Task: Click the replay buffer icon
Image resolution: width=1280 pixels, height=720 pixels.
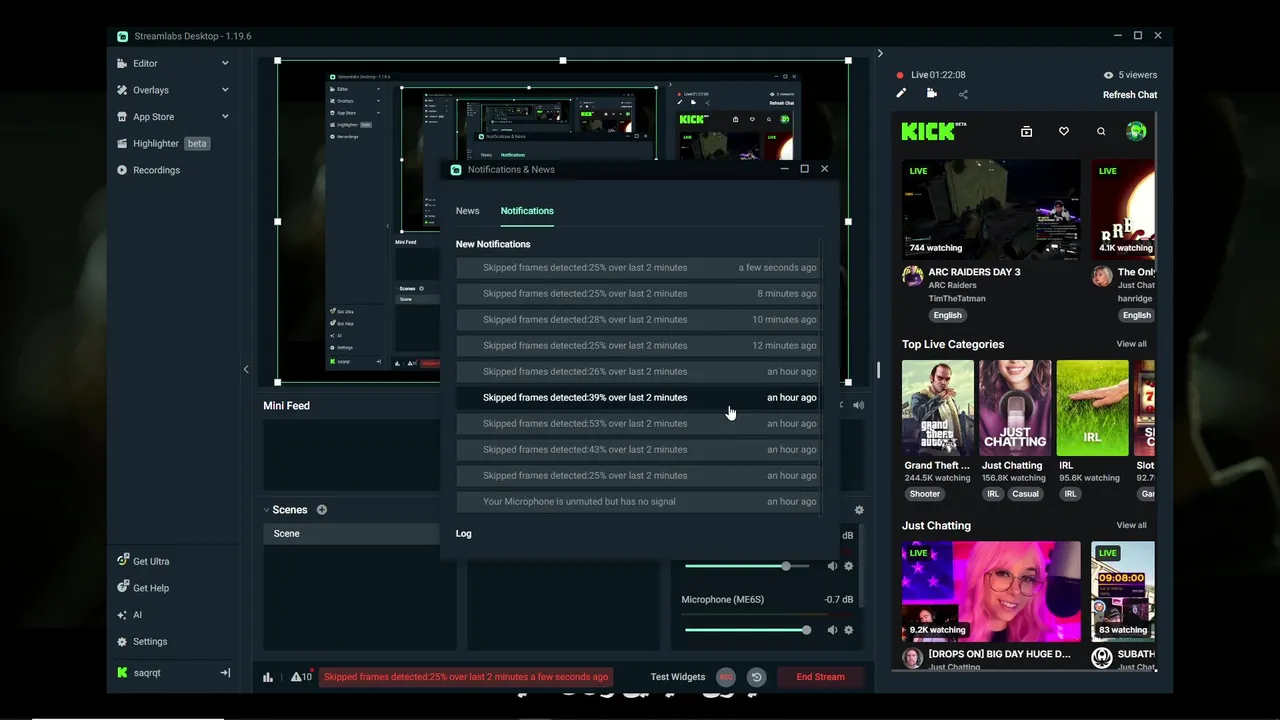Action: click(756, 677)
